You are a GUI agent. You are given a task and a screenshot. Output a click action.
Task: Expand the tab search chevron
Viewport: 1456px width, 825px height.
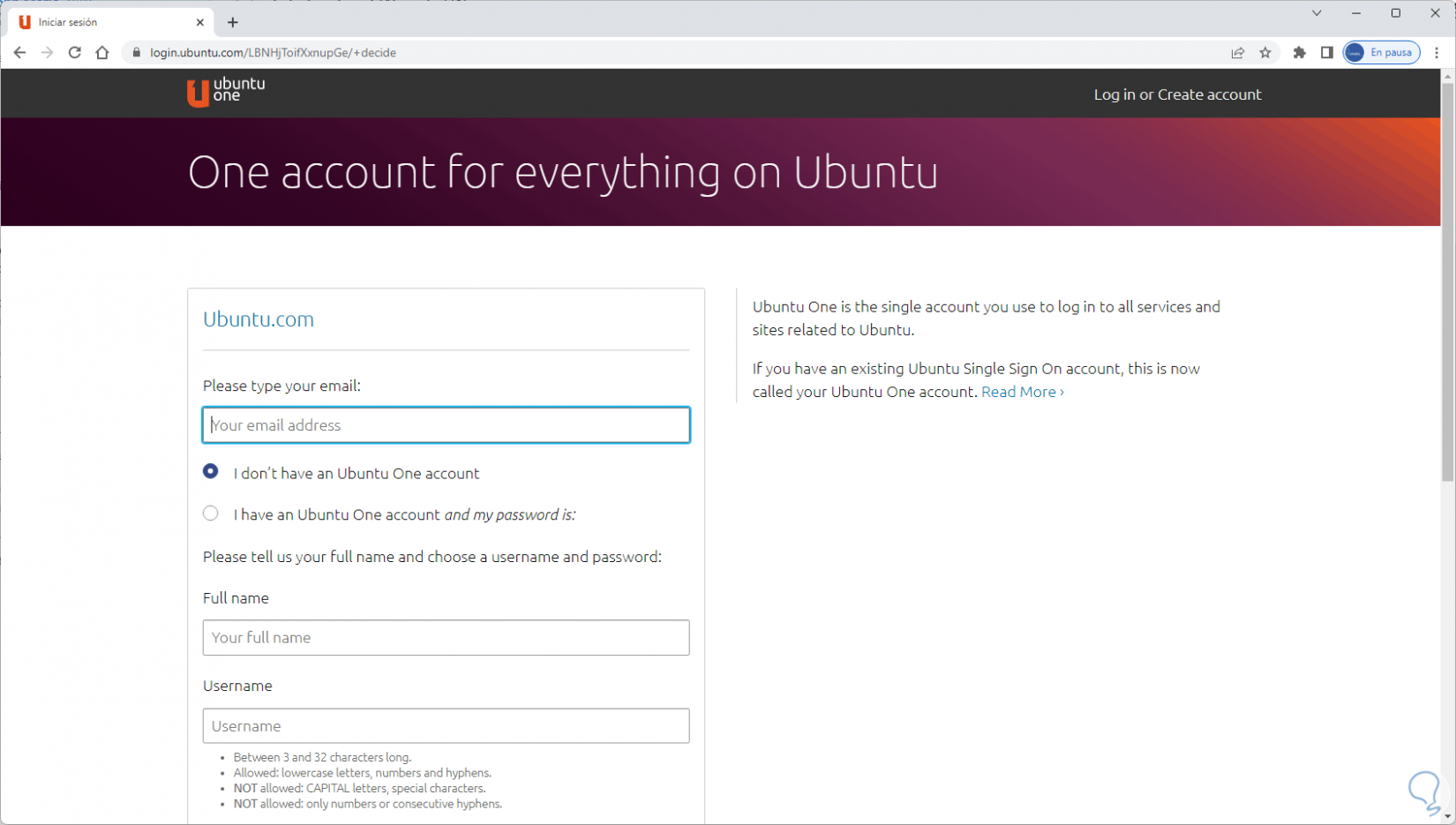pyautogui.click(x=1317, y=13)
